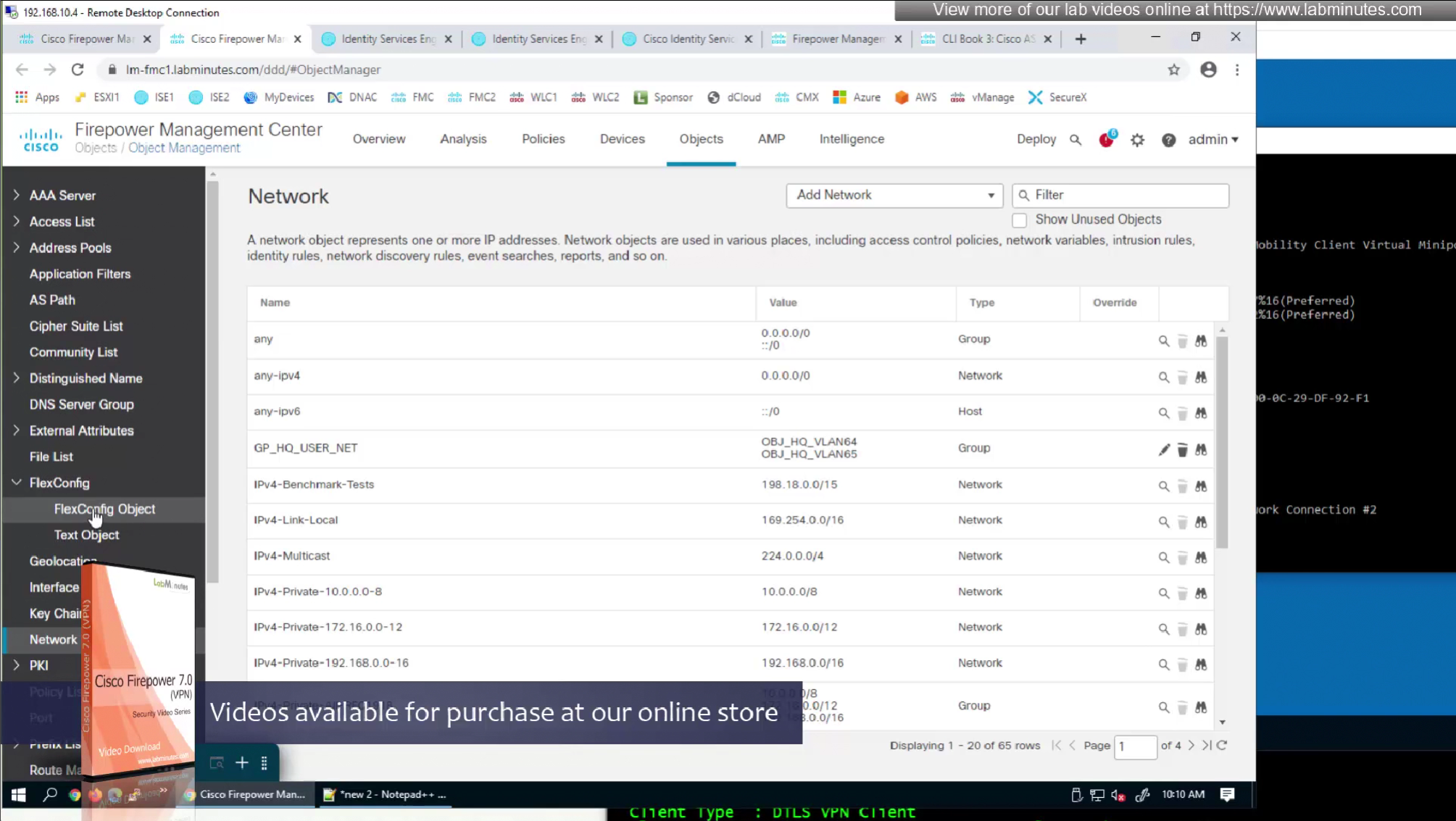Screen dimensions: 1456x821
Task: Click the table refresh icon beside pagination
Action: pyautogui.click(x=1222, y=745)
